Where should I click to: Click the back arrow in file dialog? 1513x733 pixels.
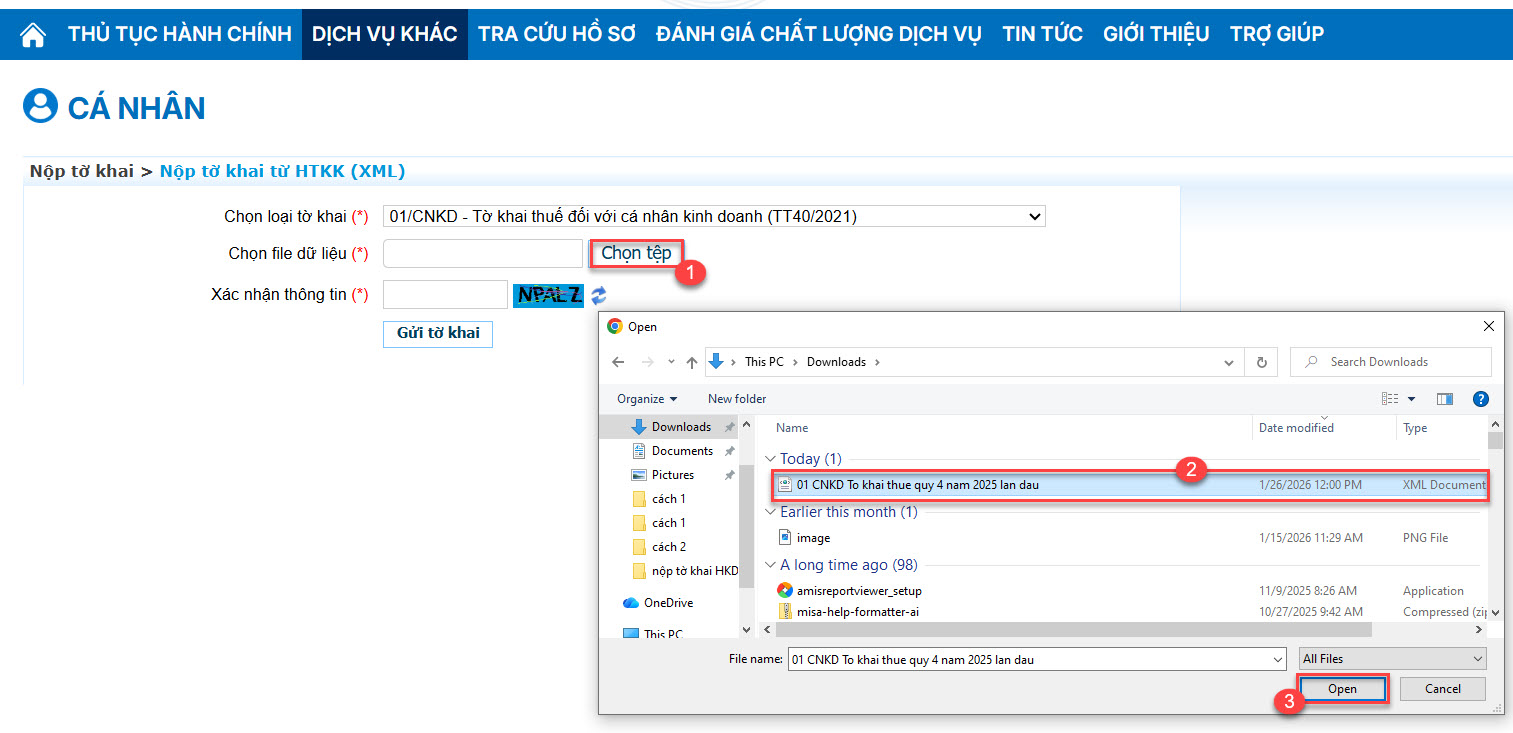tap(618, 362)
